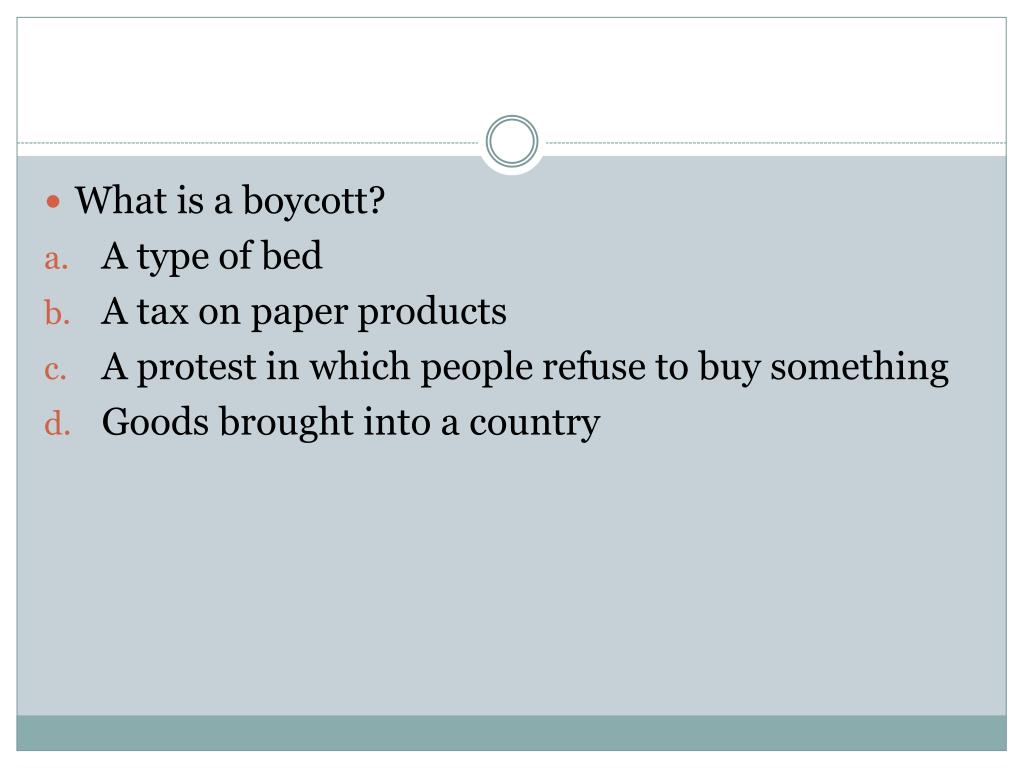
Task: Click the blank gray area below answers
Action: (512, 580)
